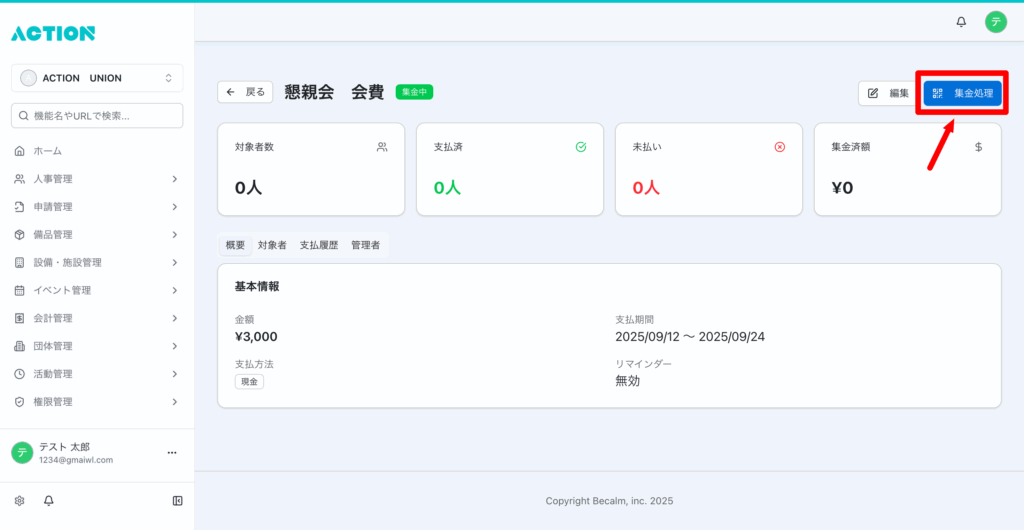Switch to the 対象者 tab

point(272,245)
